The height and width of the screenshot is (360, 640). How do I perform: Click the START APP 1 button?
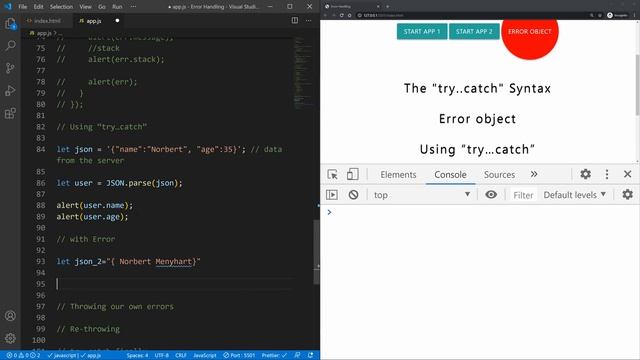pyautogui.click(x=422, y=31)
